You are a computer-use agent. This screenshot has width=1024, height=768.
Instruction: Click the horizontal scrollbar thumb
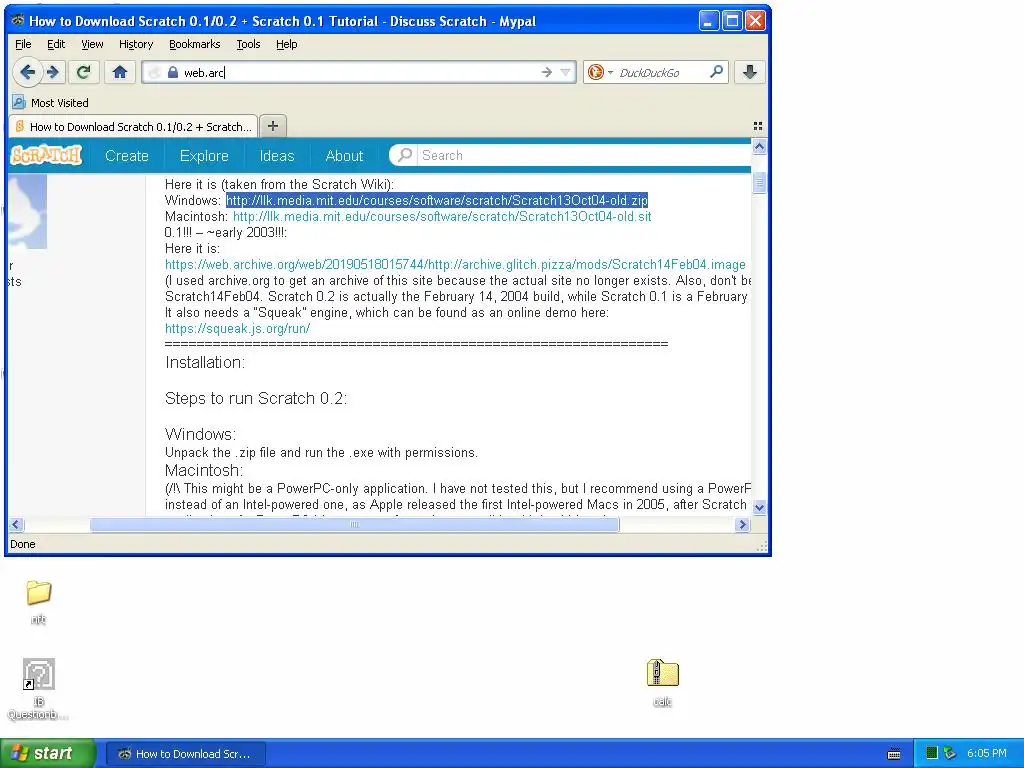pos(355,524)
